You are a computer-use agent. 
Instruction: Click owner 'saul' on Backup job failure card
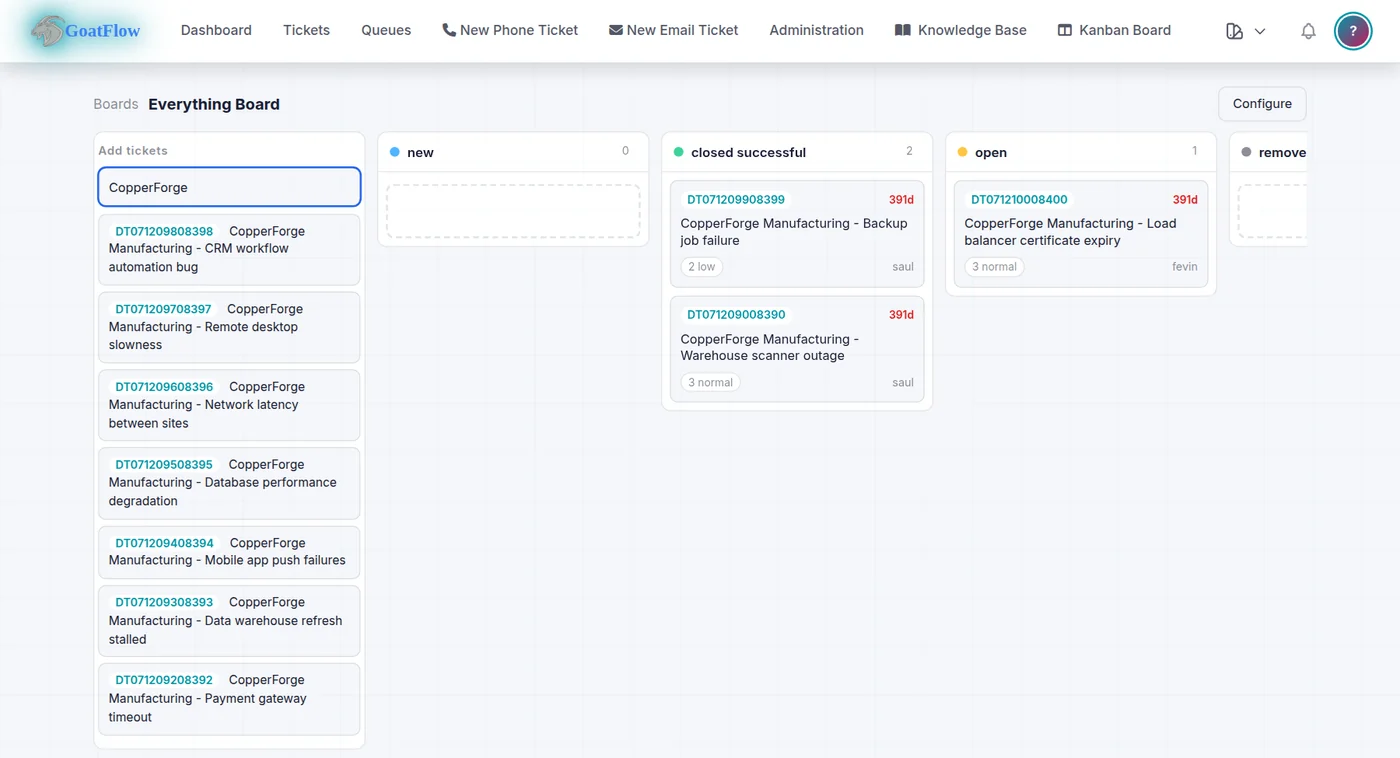pos(903,267)
